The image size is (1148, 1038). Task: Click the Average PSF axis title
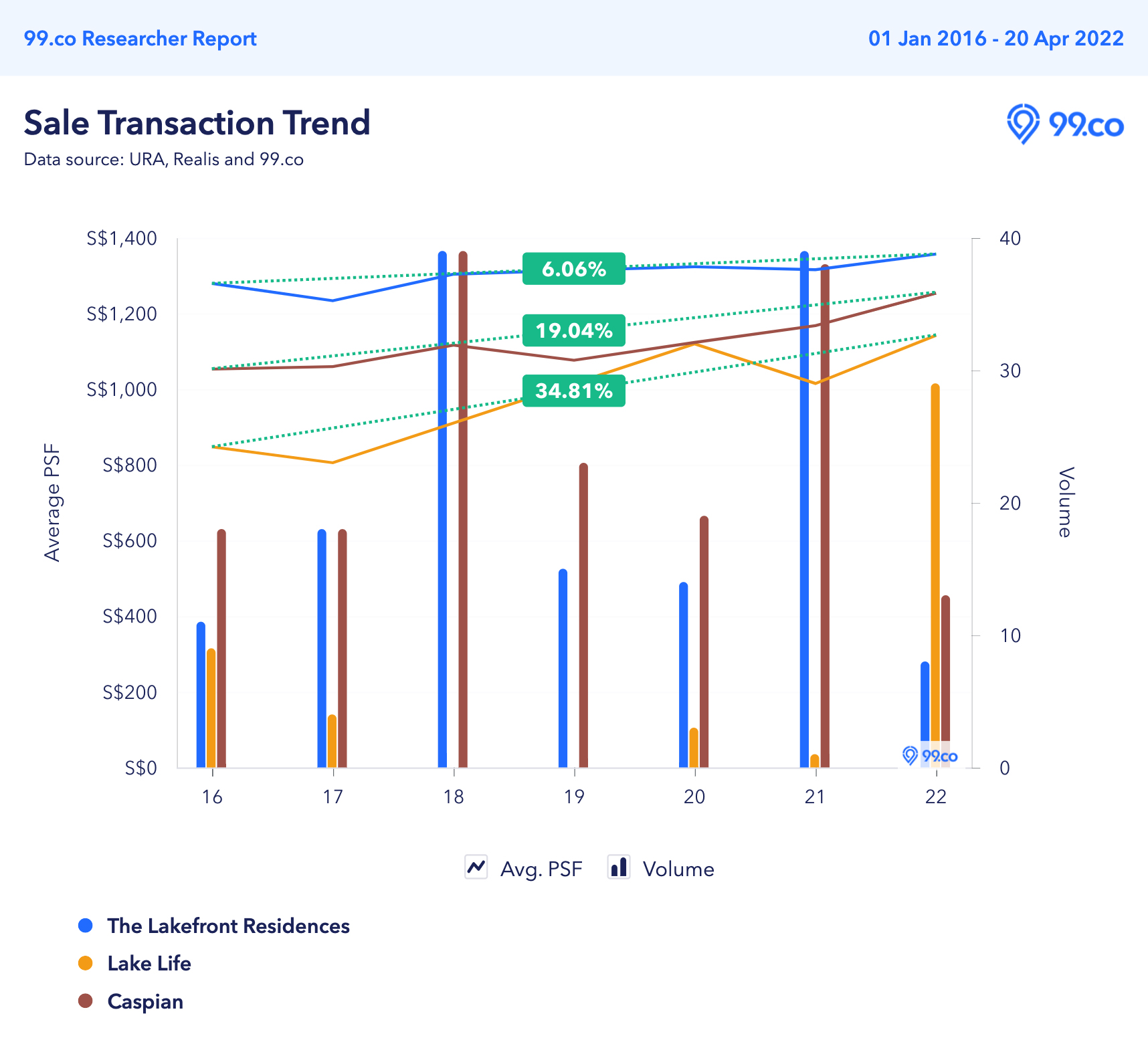(52, 503)
